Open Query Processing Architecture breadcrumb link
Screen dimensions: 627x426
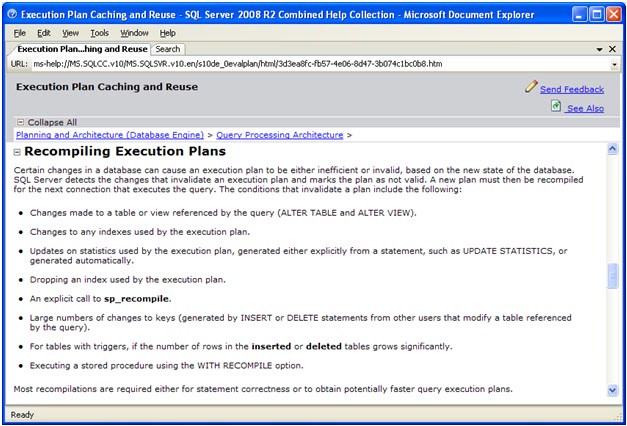coord(280,135)
